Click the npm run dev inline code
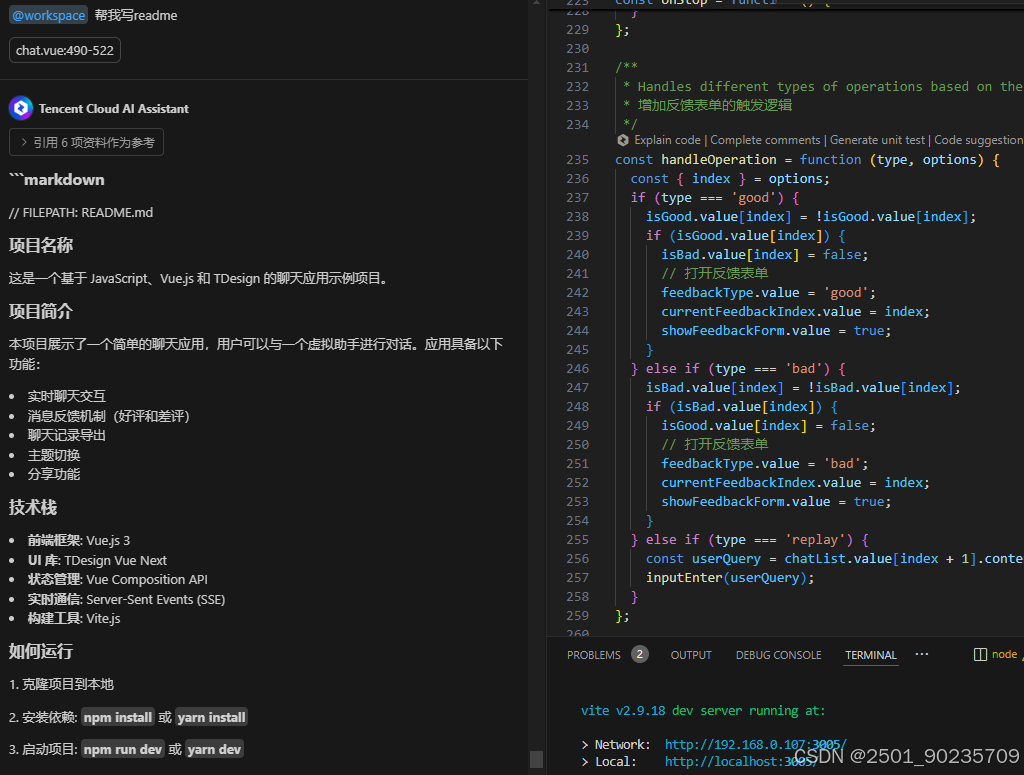The width and height of the screenshot is (1024, 775). tap(122, 749)
